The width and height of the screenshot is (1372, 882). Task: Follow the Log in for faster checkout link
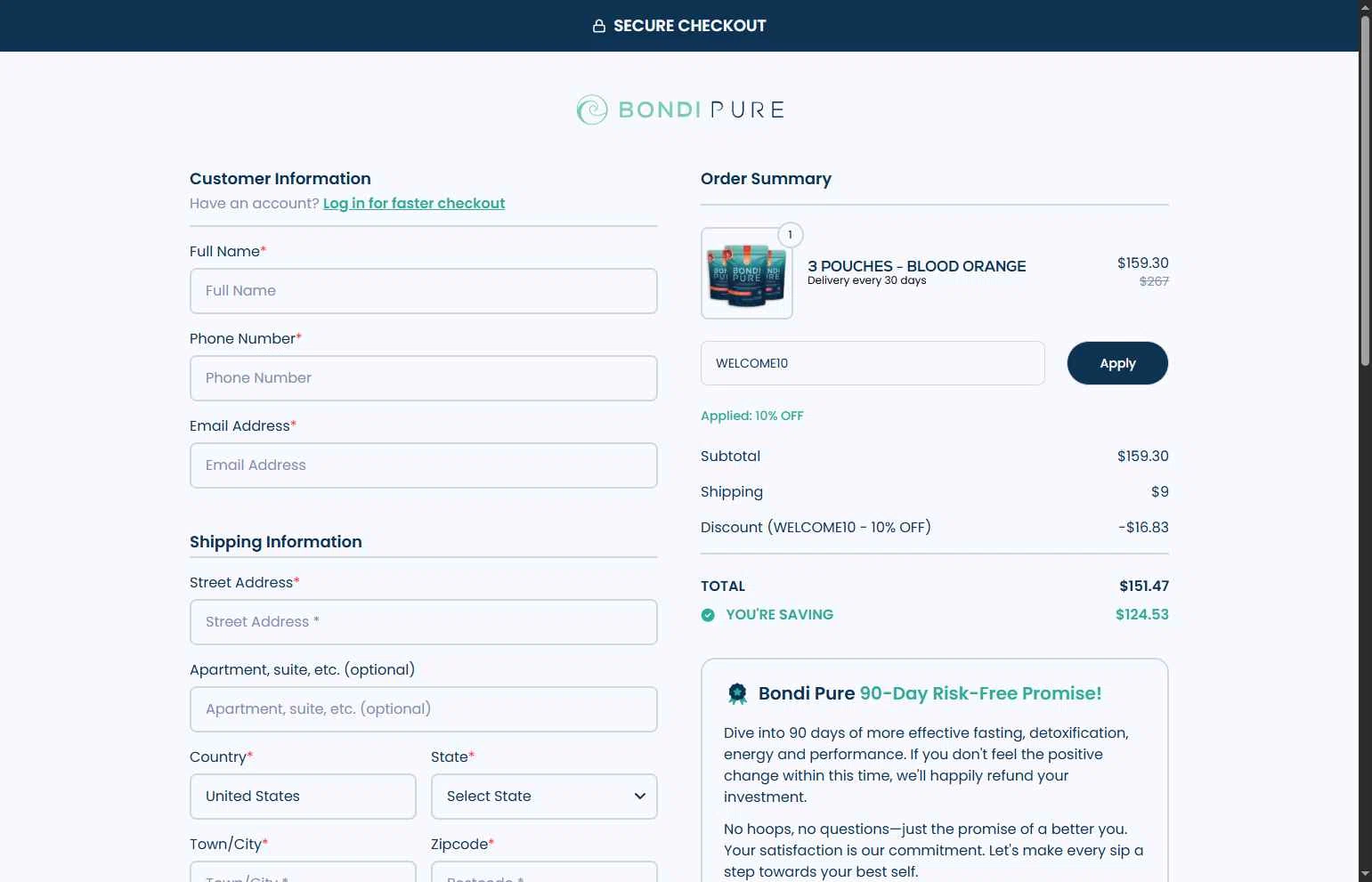414,203
